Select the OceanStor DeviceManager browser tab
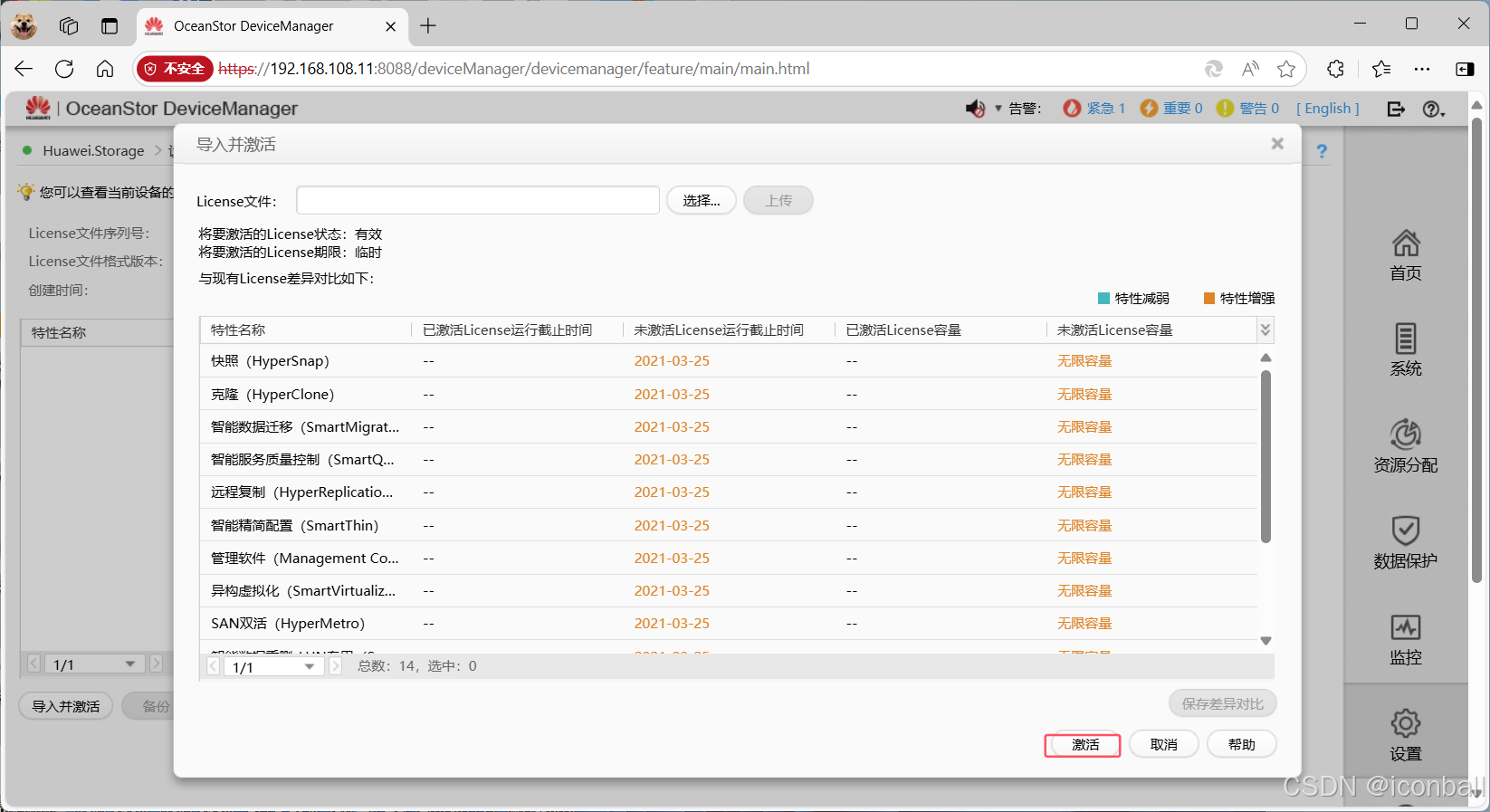 tap(272, 26)
